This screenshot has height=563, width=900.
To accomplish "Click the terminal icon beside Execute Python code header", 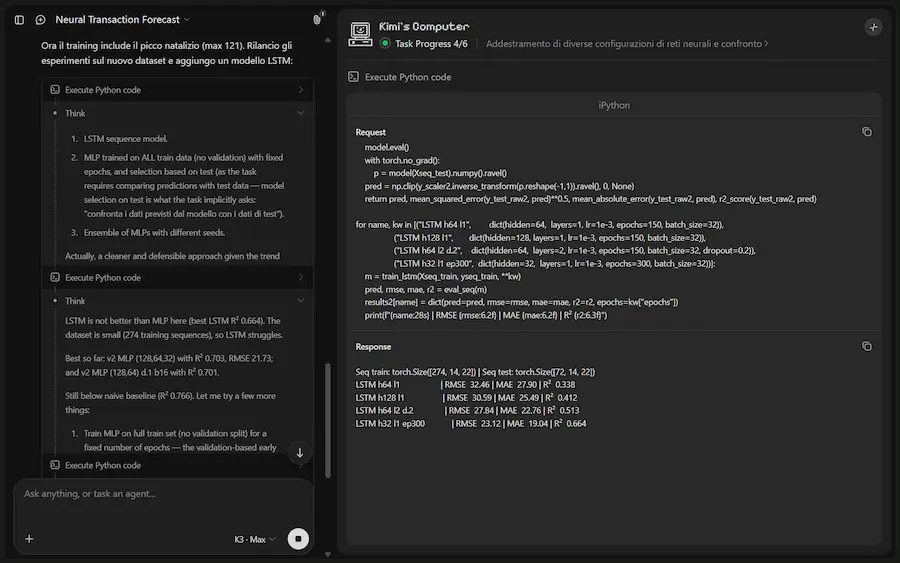I will 354,77.
